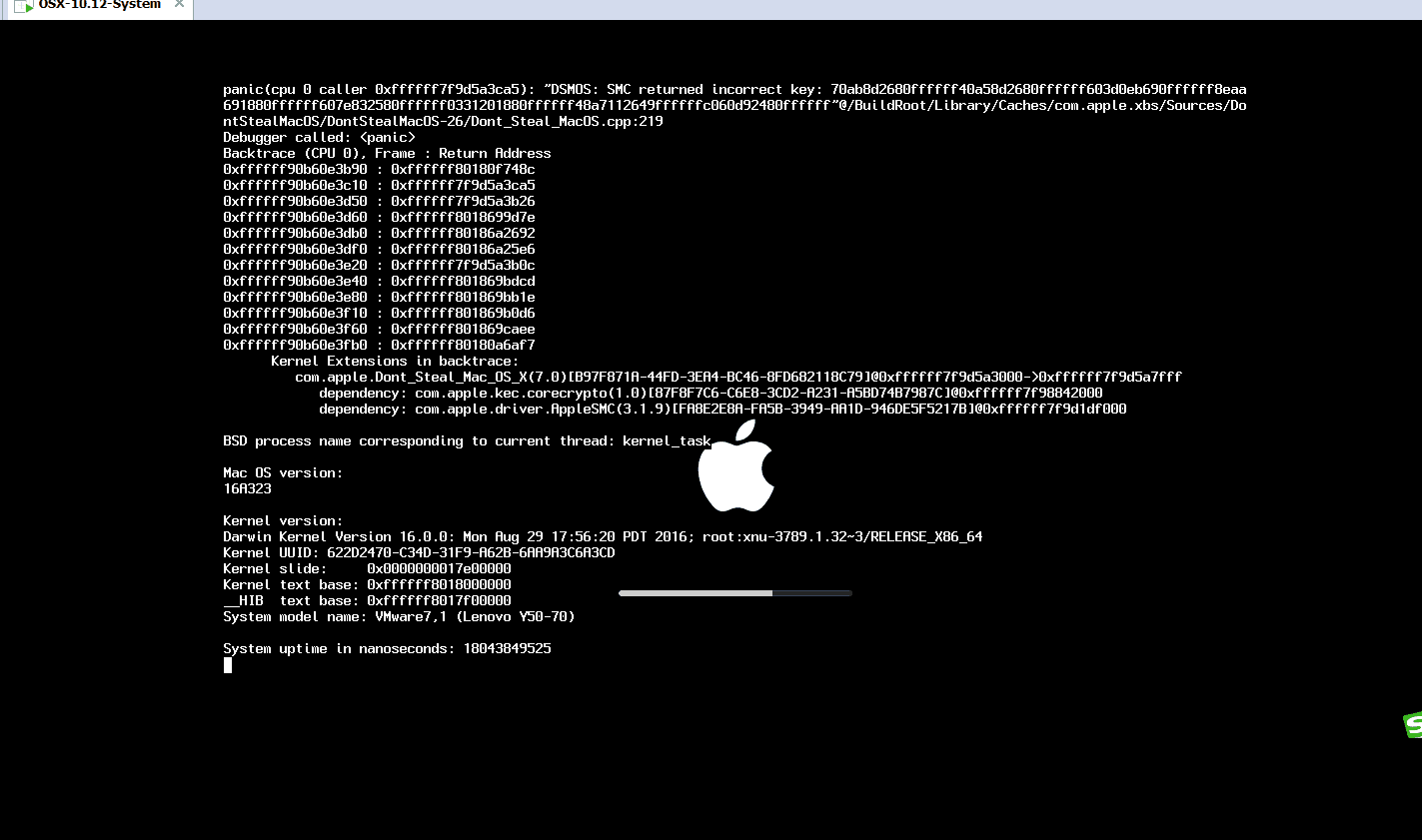Click backtrace row with return address 0xffffff8018699d7e

click(x=379, y=217)
